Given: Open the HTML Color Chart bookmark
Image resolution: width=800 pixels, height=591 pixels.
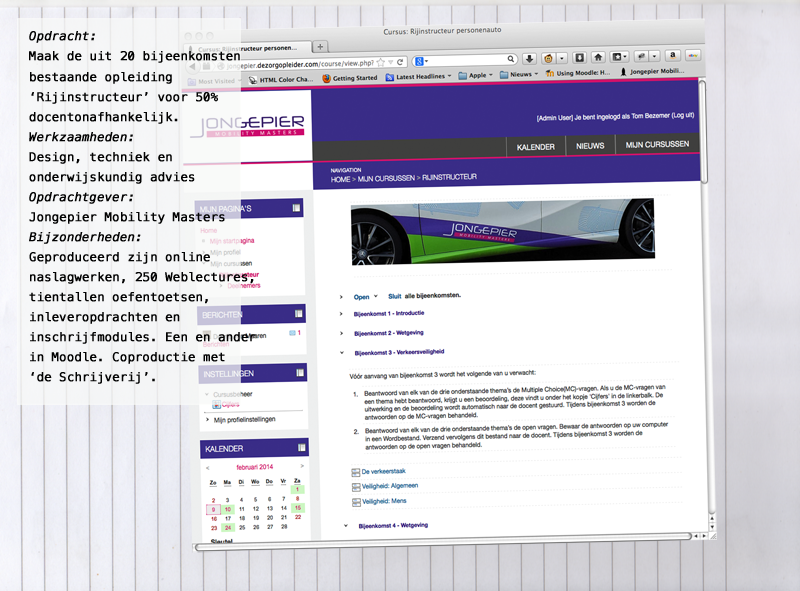Looking at the screenshot, I should 281,80.
